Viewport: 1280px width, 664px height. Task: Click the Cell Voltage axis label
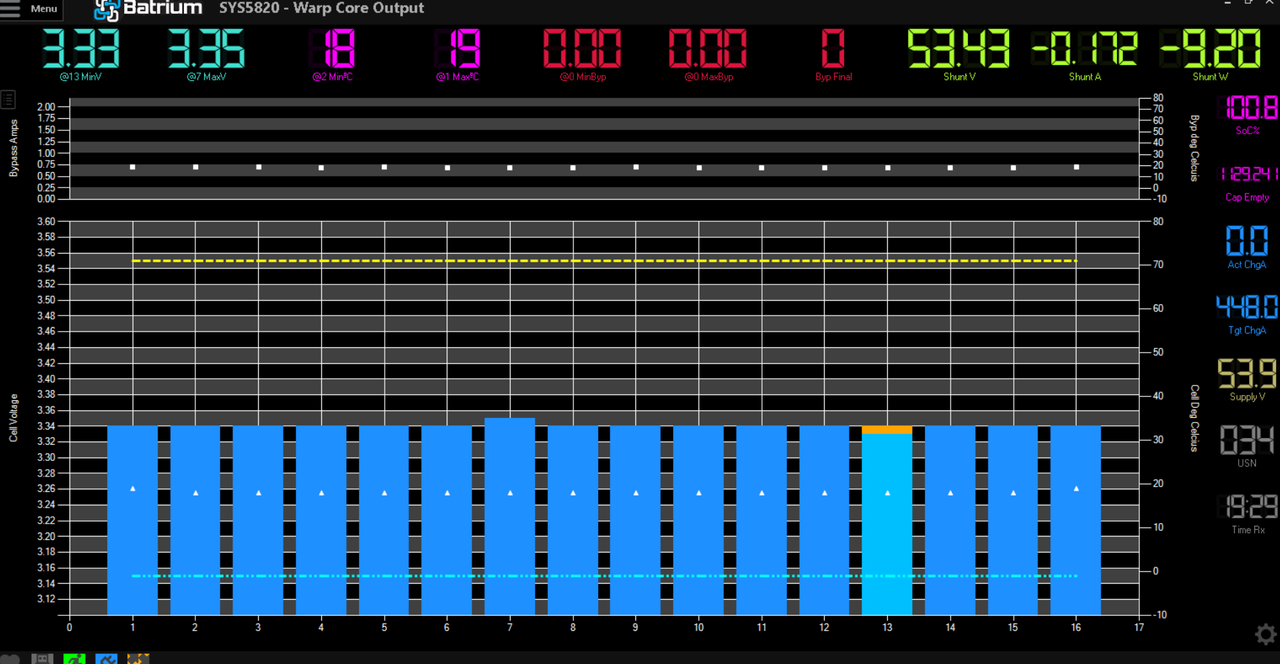pos(14,418)
